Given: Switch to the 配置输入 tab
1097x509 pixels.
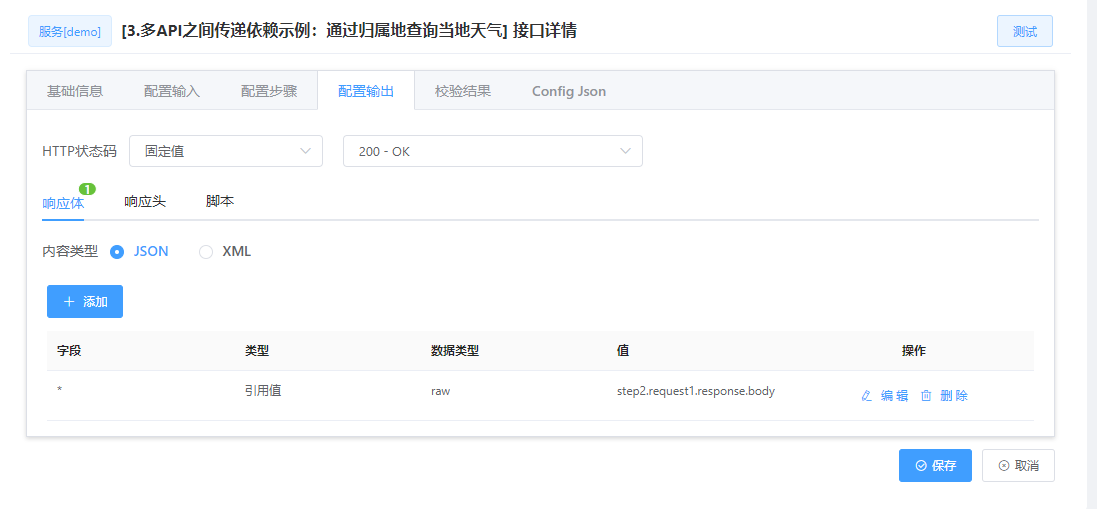Looking at the screenshot, I should [x=172, y=91].
